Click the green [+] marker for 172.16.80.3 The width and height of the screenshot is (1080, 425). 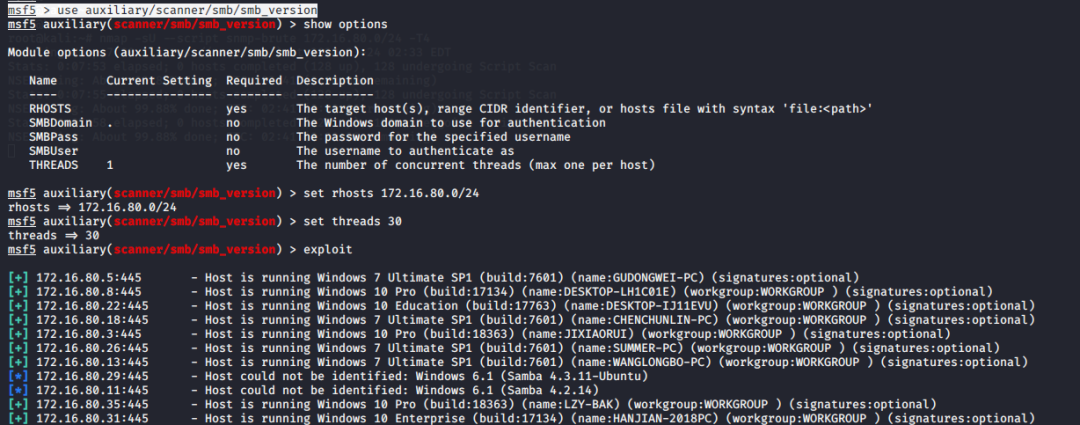point(19,333)
